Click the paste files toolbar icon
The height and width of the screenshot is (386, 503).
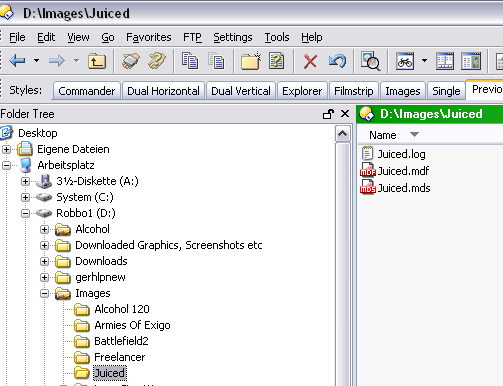[217, 61]
